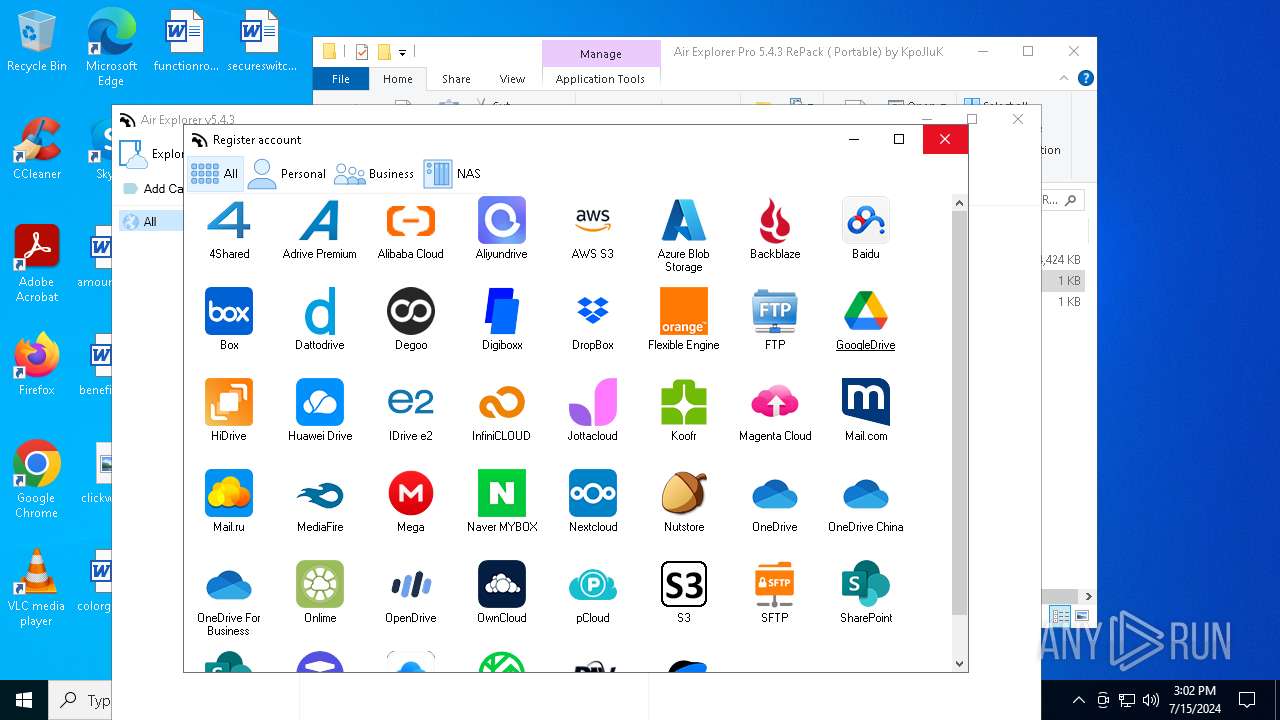Image resolution: width=1280 pixels, height=720 pixels.
Task: Select Nutstore acorn icon
Action: (684, 502)
